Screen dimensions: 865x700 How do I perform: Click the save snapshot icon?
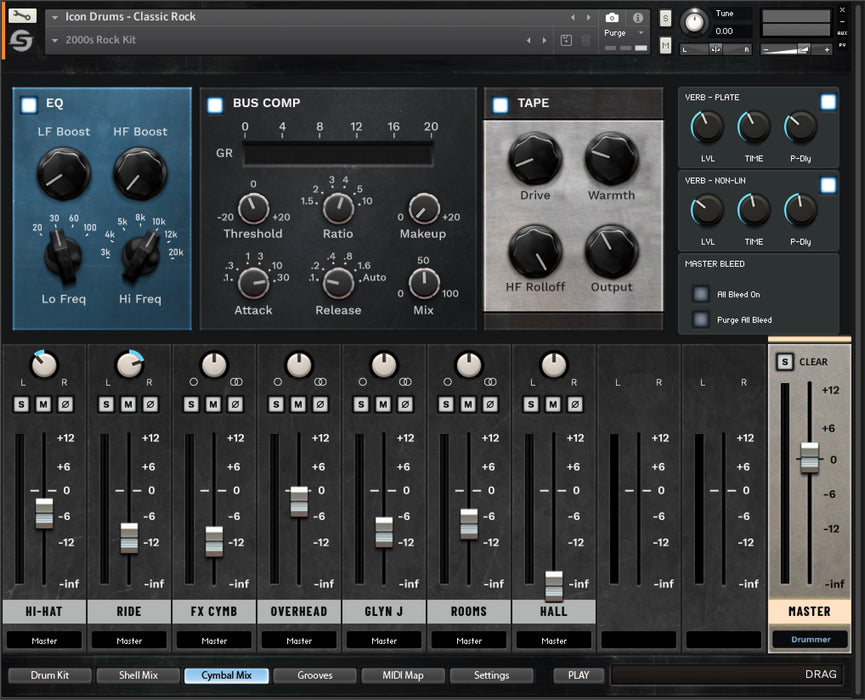(x=566, y=40)
